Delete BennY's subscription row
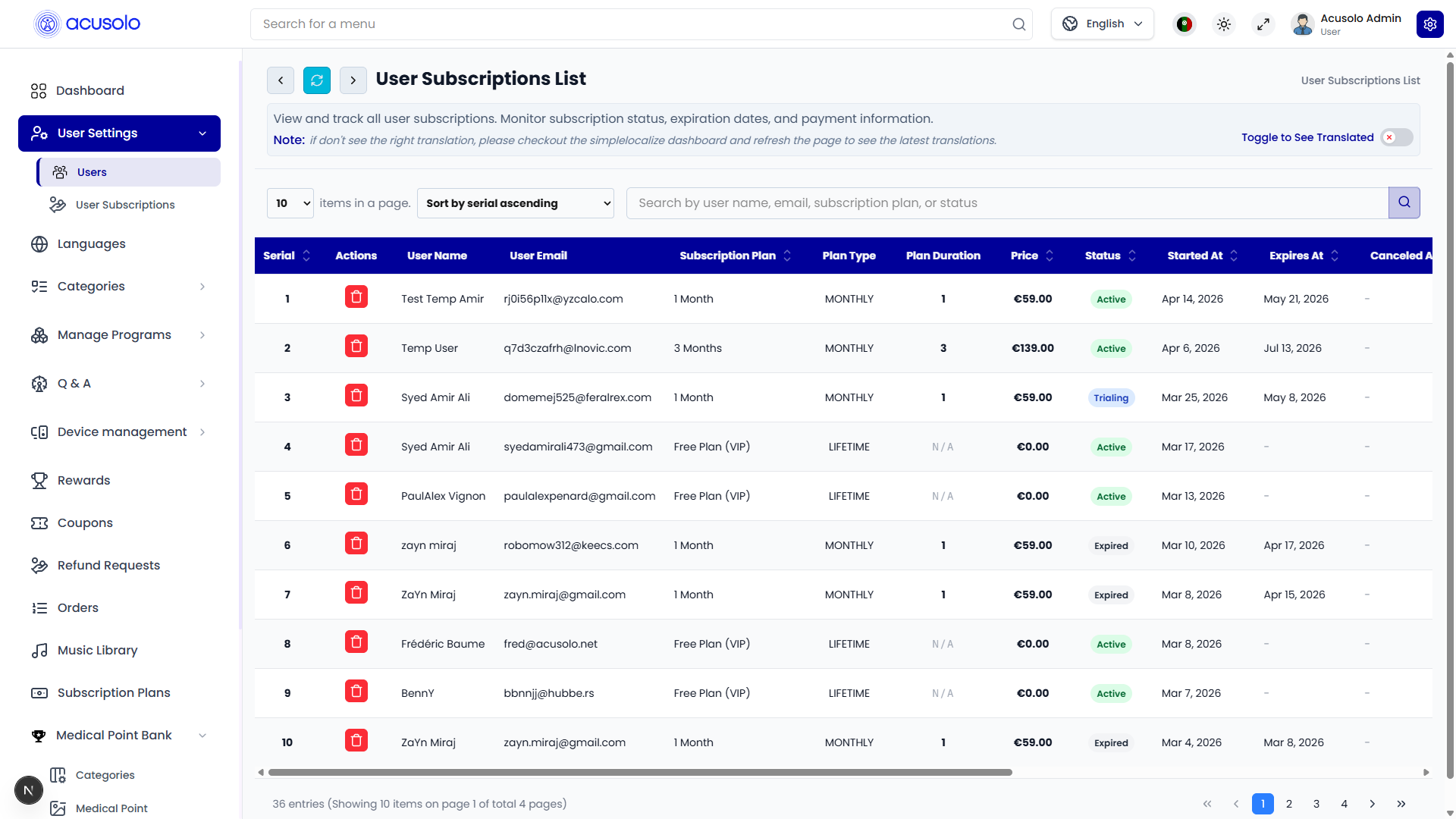The image size is (1456, 819). click(356, 691)
